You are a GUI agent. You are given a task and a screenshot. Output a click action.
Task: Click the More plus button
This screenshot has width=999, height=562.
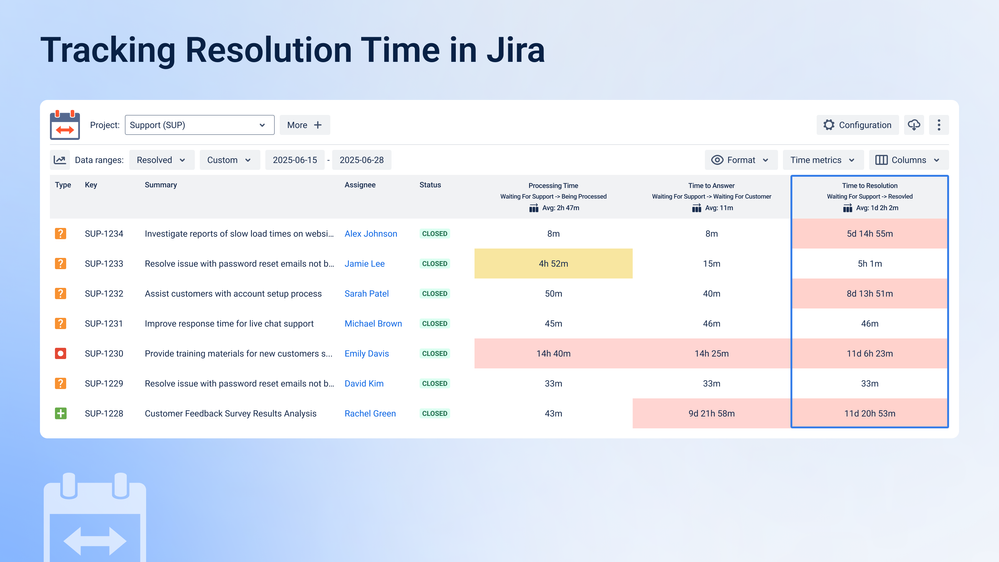(305, 125)
